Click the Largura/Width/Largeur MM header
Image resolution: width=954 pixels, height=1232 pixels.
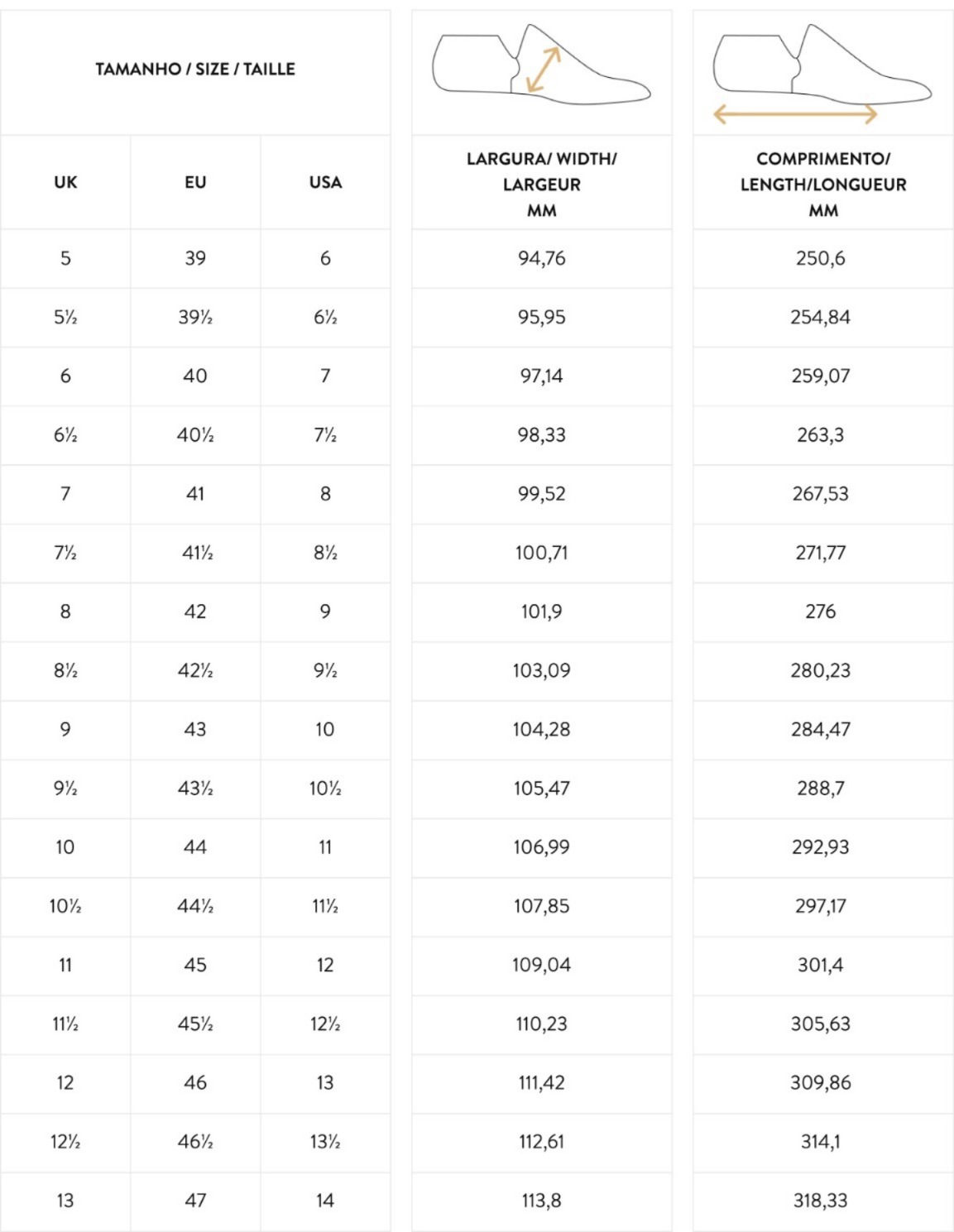tap(542, 184)
